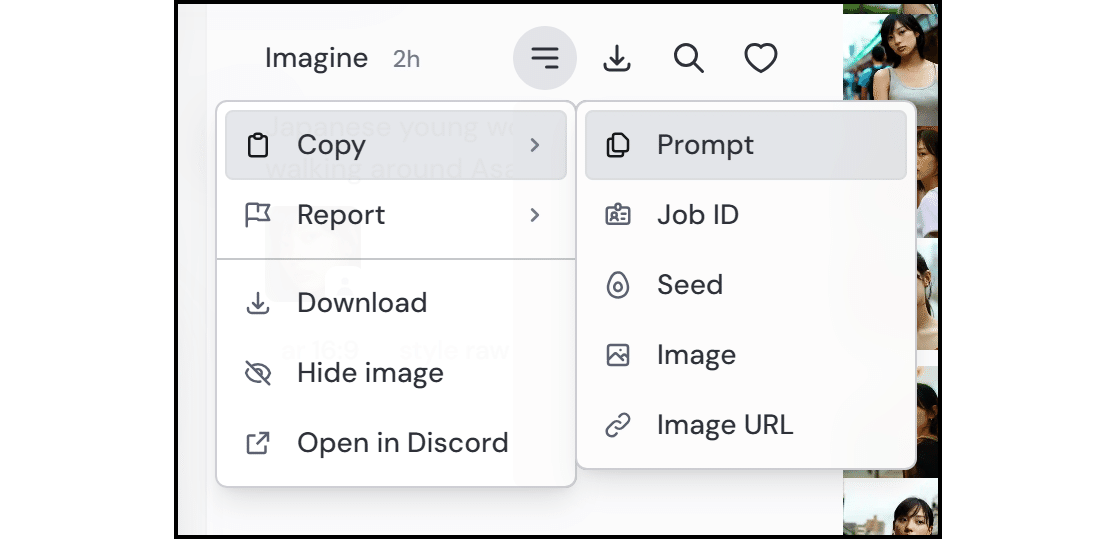The width and height of the screenshot is (1116, 539).
Task: Click the magnifying glass search icon
Action: 688,59
